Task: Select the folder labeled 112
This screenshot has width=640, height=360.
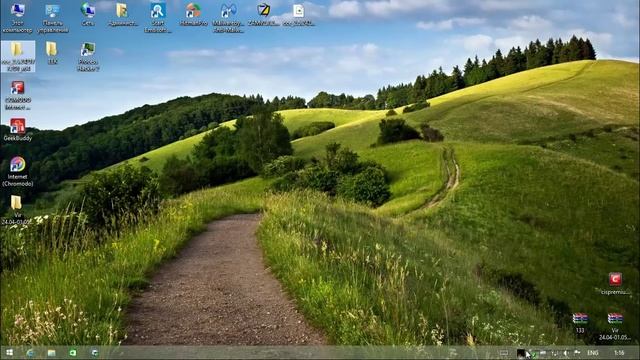Action: tap(52, 53)
